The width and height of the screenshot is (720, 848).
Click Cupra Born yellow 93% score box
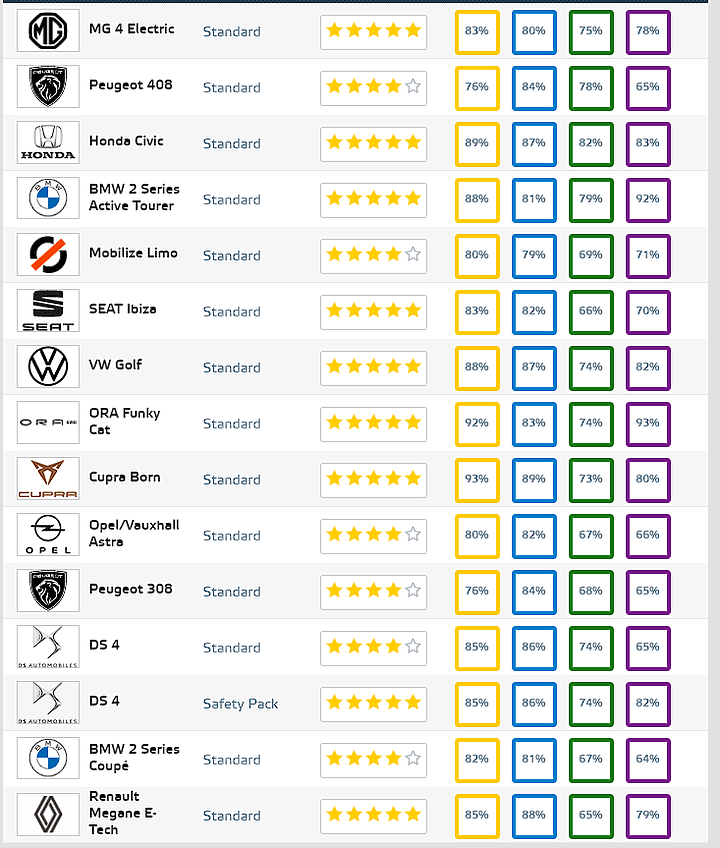[477, 479]
